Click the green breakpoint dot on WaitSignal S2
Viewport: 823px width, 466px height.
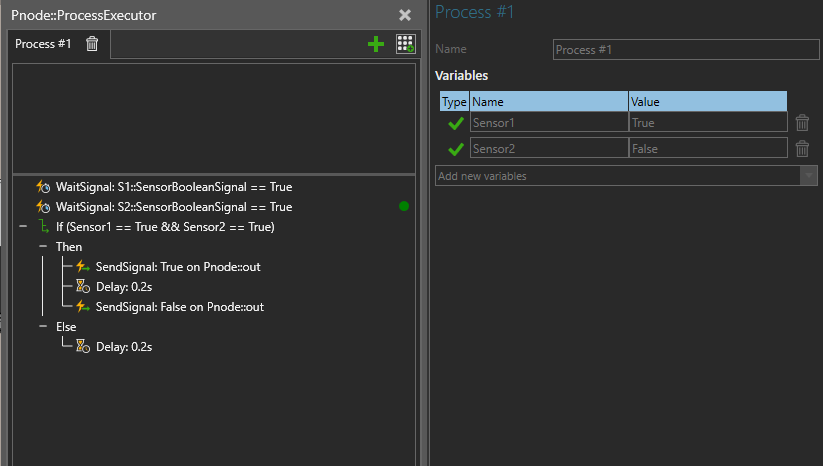click(x=404, y=206)
